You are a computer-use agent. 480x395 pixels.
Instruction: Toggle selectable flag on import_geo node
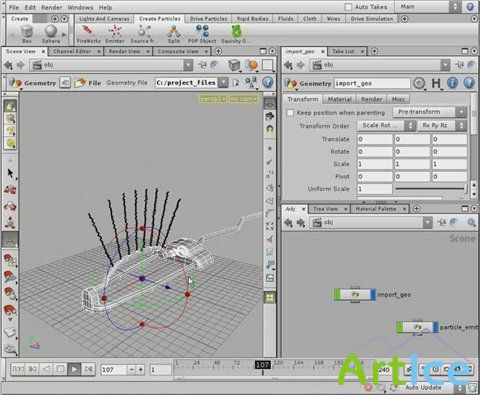(x=337, y=295)
